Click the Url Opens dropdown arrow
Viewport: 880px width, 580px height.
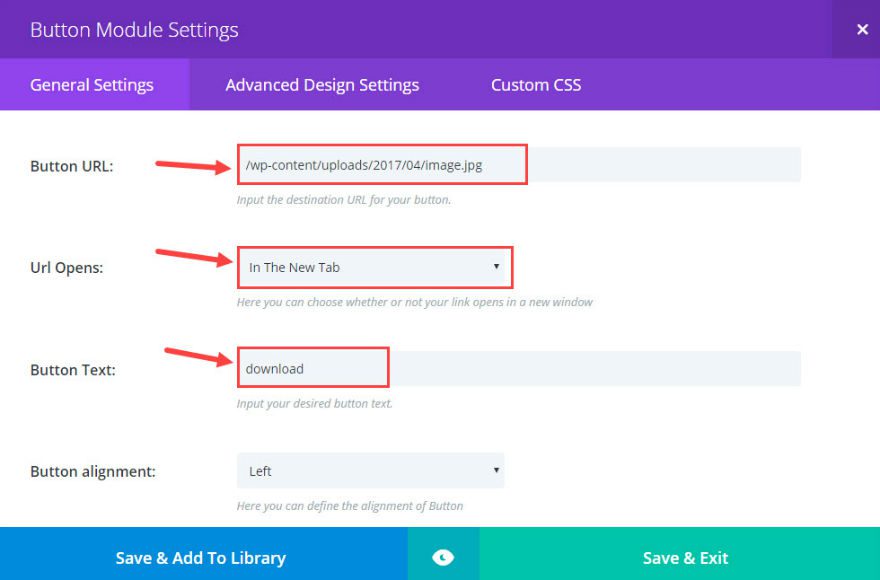click(496, 267)
